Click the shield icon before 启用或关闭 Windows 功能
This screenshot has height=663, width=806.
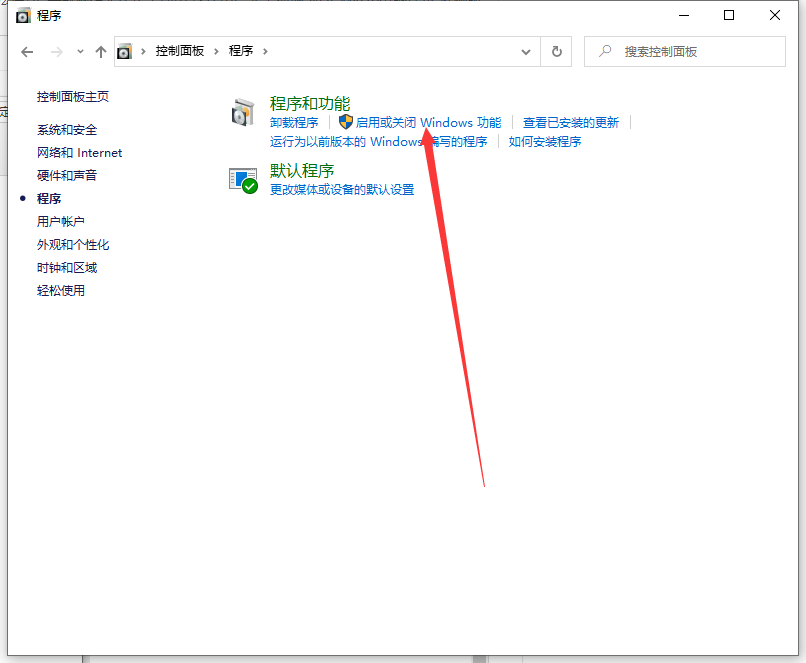(346, 122)
